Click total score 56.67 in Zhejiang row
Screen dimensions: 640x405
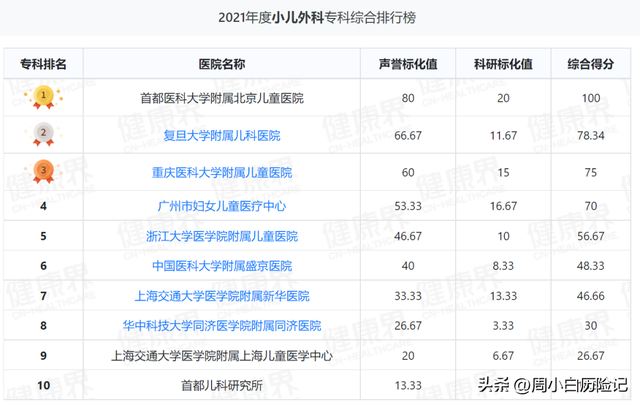591,236
